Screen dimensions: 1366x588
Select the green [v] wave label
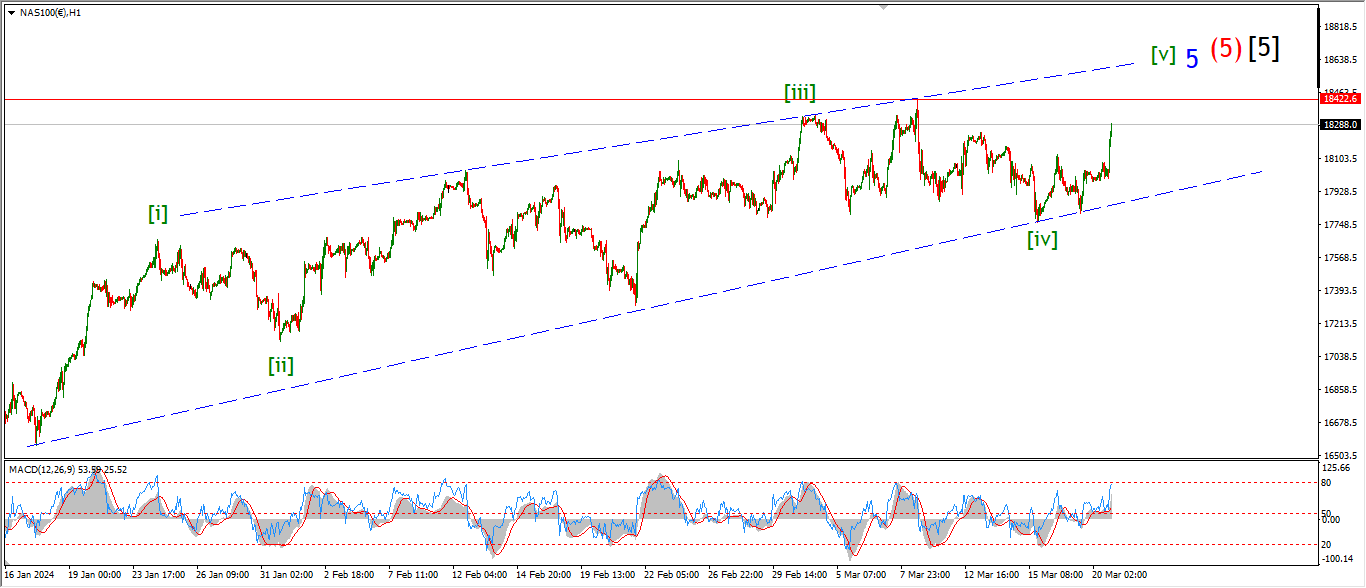click(x=1163, y=55)
